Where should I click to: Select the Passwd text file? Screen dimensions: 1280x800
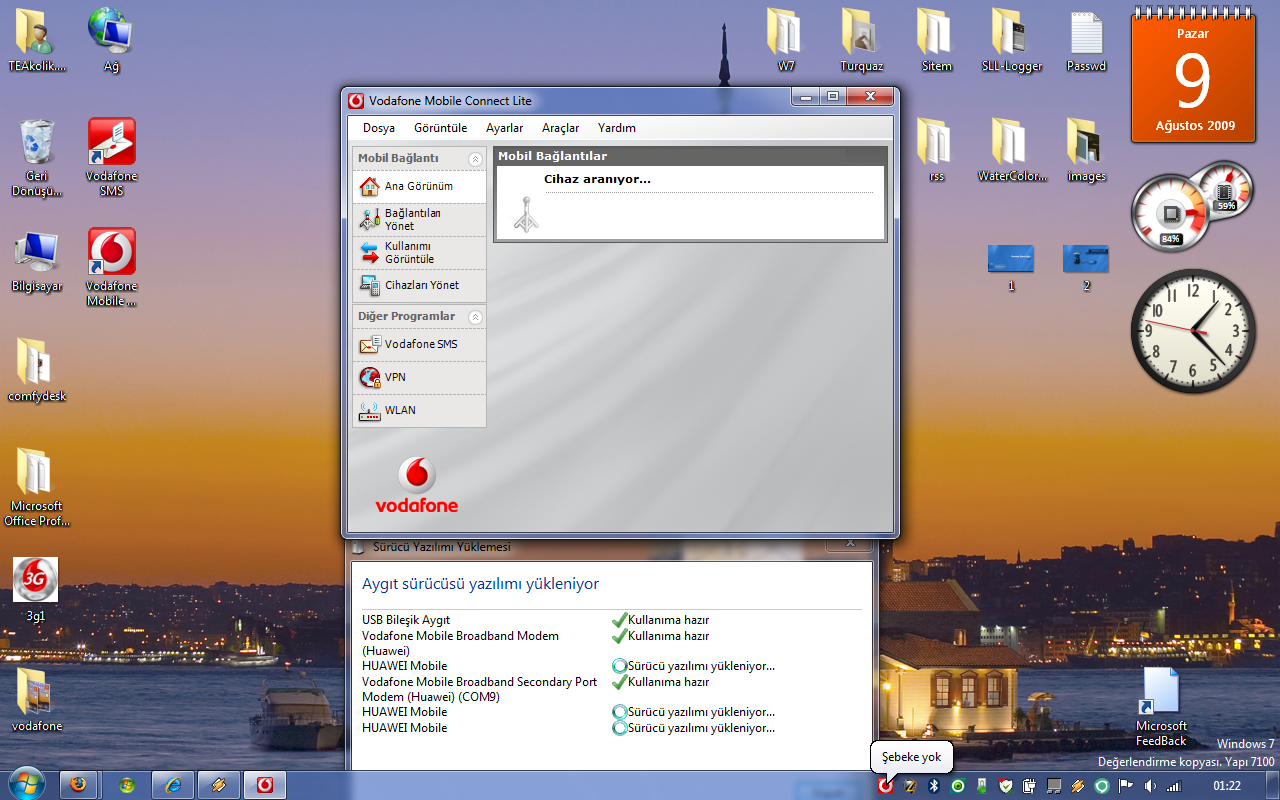(1086, 42)
